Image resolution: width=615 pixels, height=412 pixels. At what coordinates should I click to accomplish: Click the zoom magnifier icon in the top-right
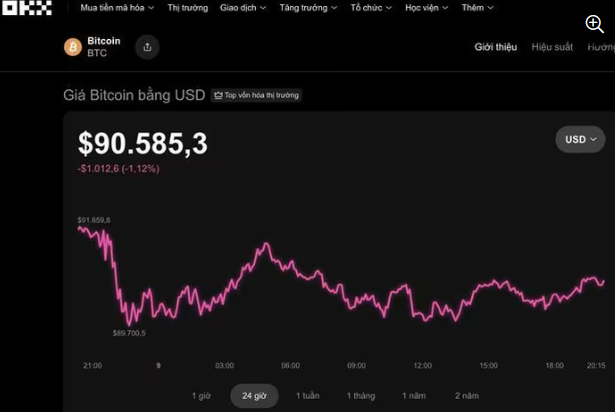[x=595, y=23]
